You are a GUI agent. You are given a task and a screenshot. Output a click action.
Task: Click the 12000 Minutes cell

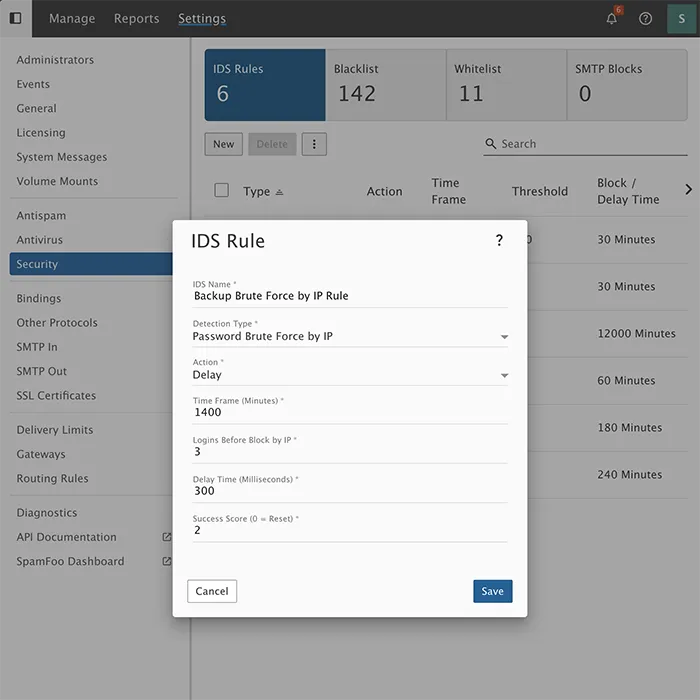tap(637, 333)
